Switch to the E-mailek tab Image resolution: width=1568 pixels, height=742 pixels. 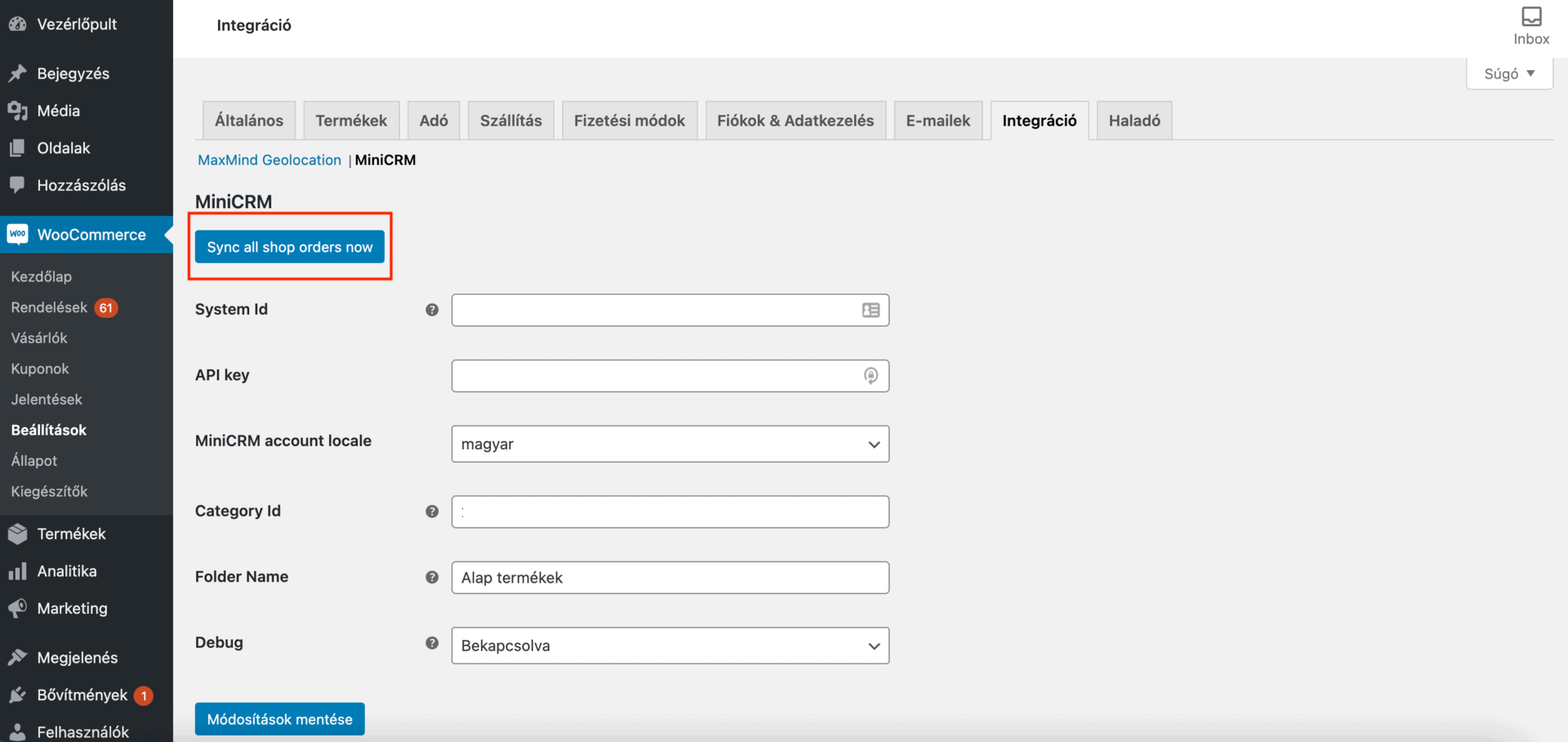pos(938,121)
